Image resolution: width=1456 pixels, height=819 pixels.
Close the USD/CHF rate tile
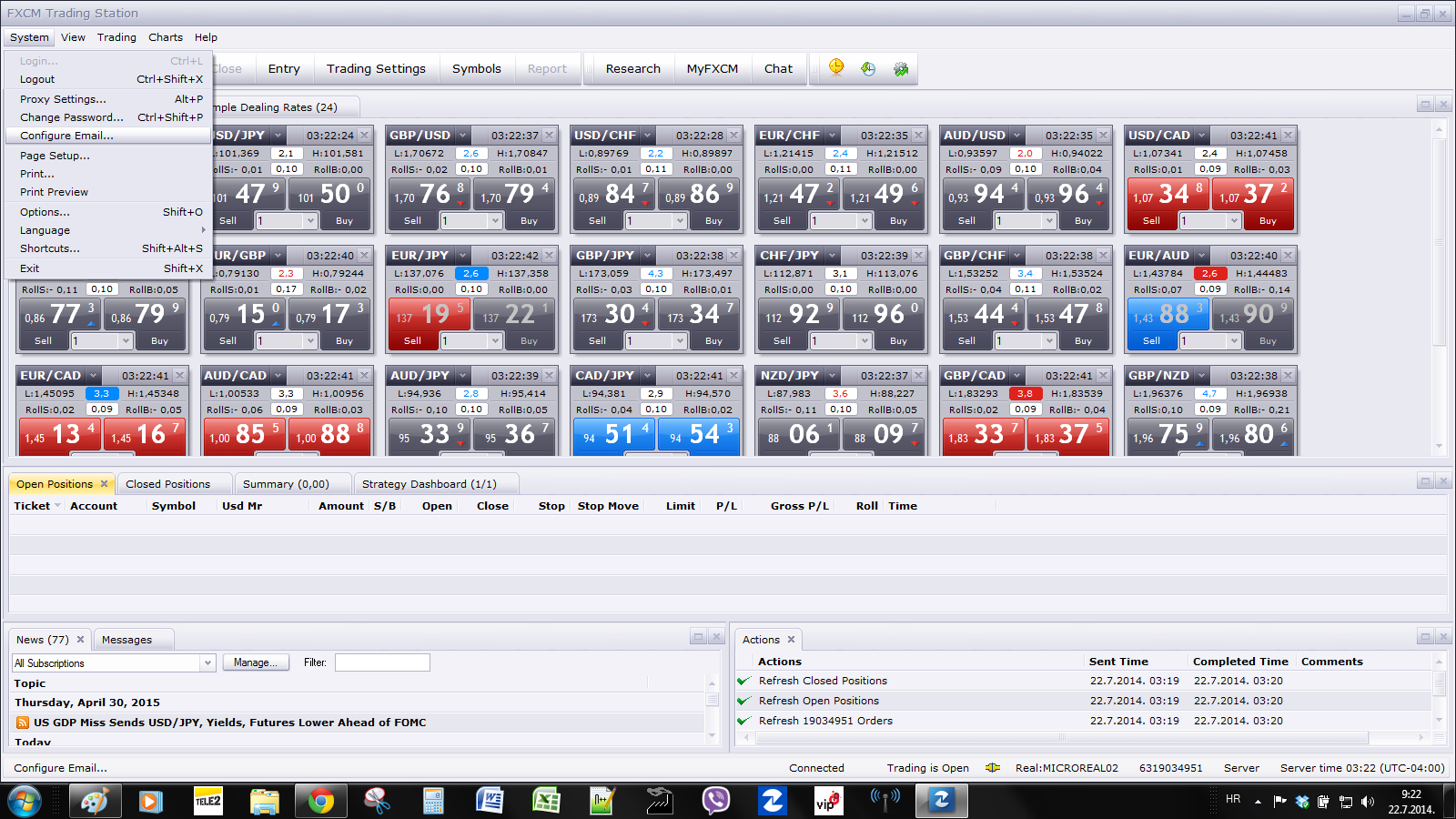pos(734,136)
